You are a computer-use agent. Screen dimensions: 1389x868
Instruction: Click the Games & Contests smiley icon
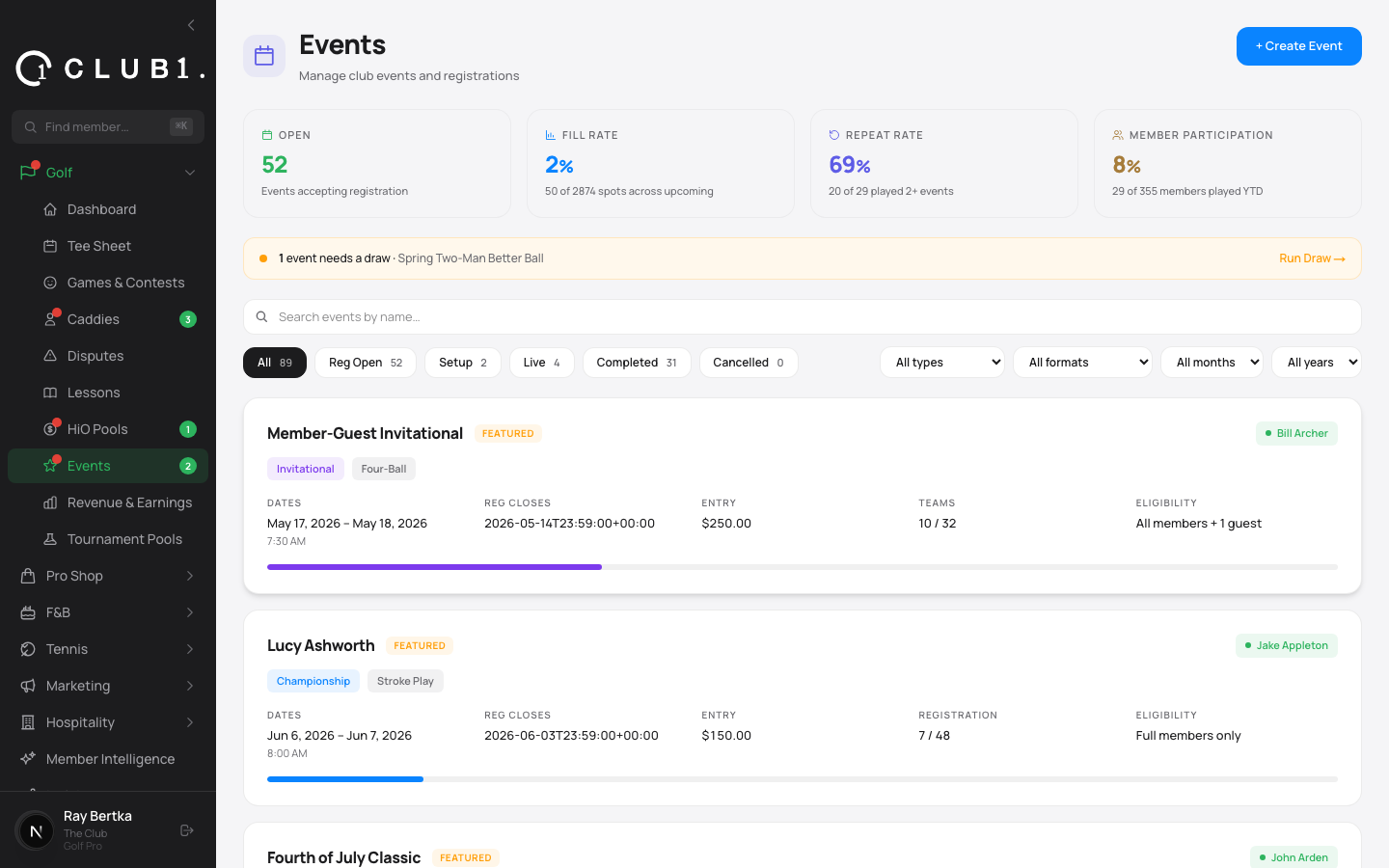(x=50, y=283)
